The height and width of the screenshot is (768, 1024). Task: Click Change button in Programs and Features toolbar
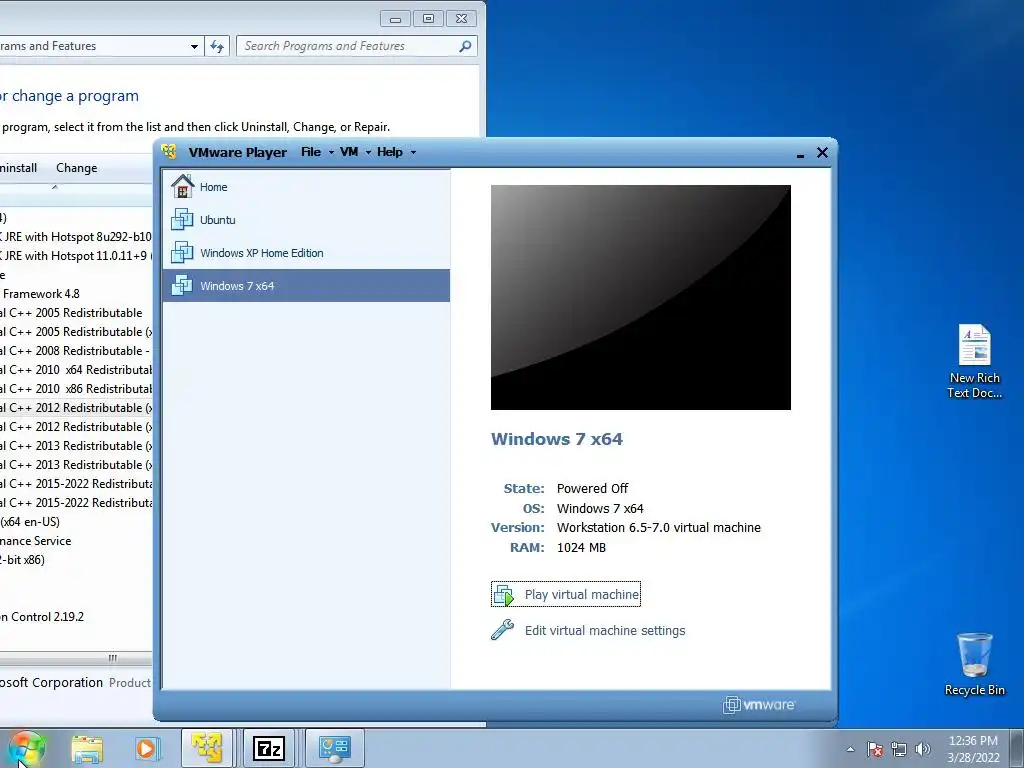(76, 168)
